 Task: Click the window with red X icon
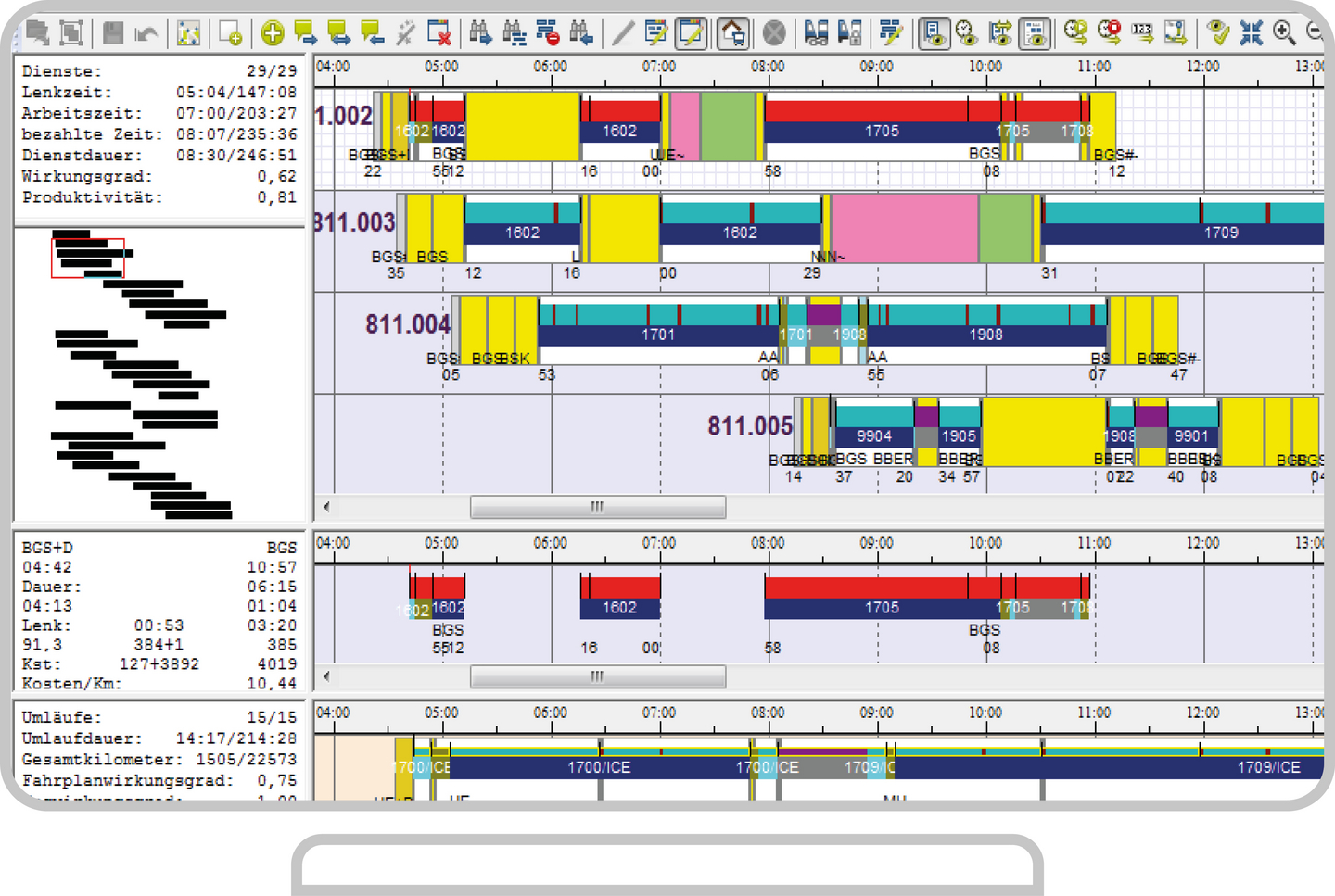tap(439, 34)
